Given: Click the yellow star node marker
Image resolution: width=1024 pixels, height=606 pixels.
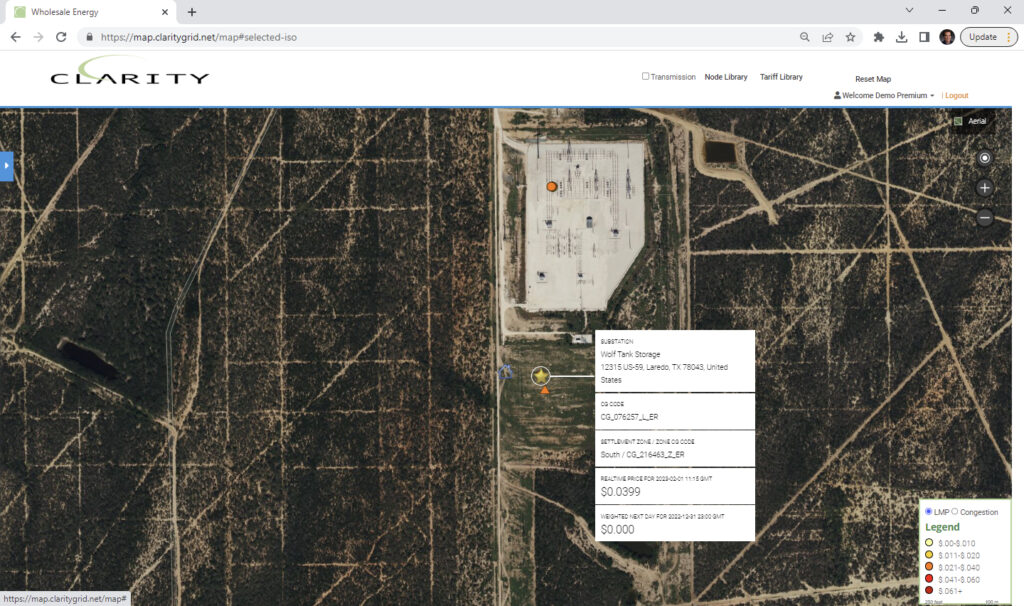Looking at the screenshot, I should point(541,375).
